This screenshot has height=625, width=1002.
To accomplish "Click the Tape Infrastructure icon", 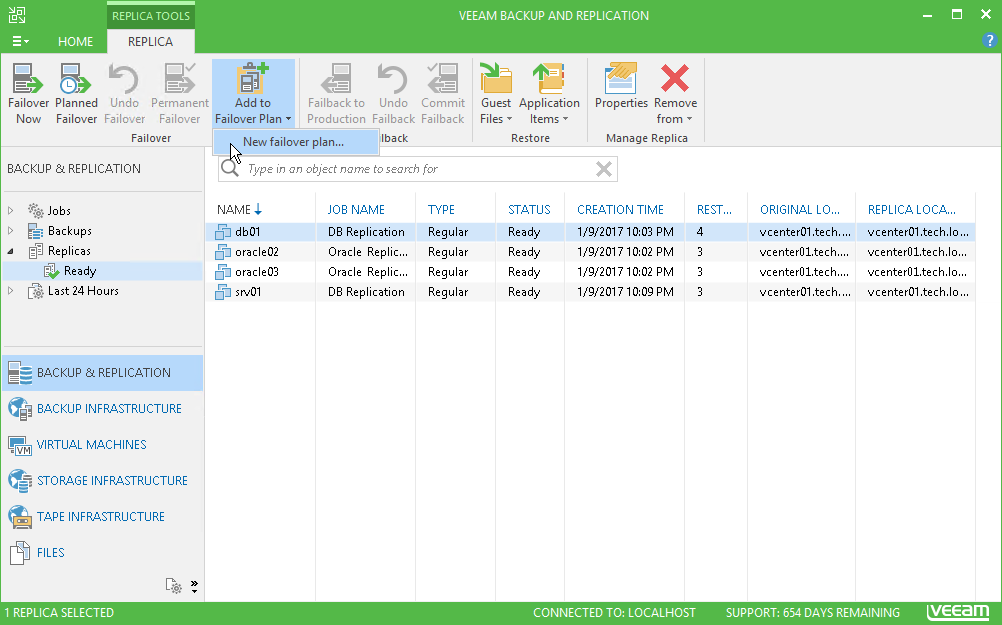I will coord(20,516).
